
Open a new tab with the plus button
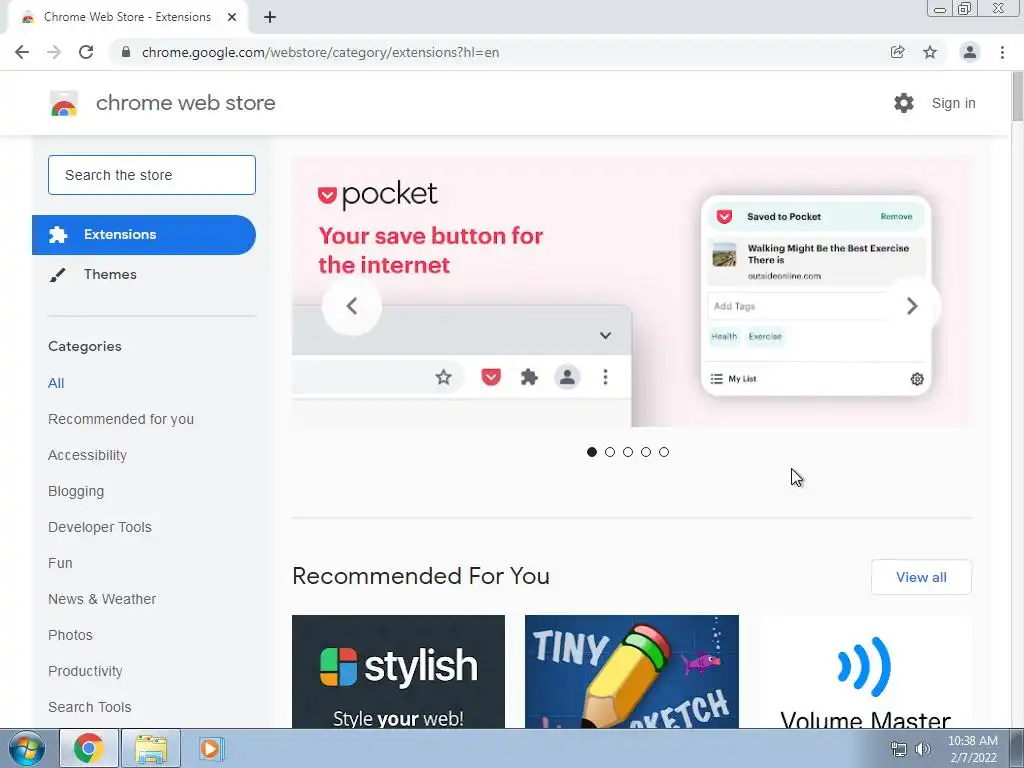(270, 17)
